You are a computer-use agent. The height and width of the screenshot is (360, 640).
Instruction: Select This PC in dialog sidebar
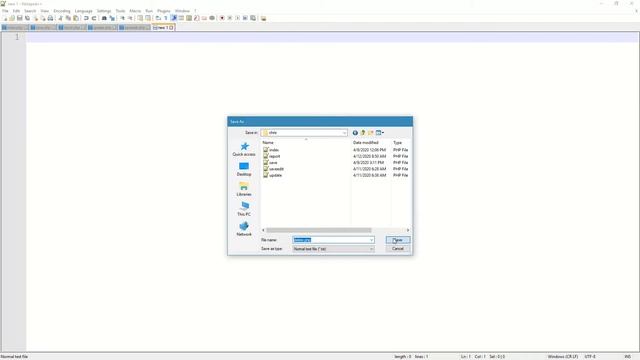[244, 209]
